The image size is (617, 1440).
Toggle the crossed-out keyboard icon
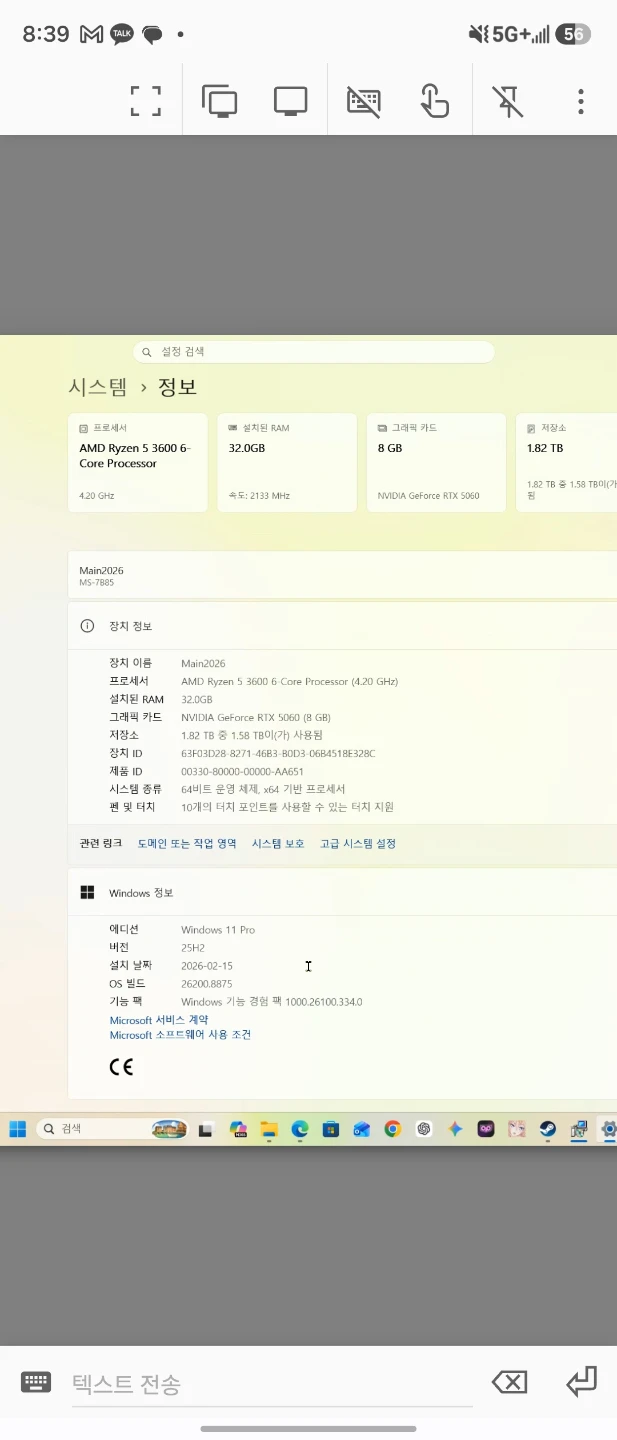click(364, 101)
